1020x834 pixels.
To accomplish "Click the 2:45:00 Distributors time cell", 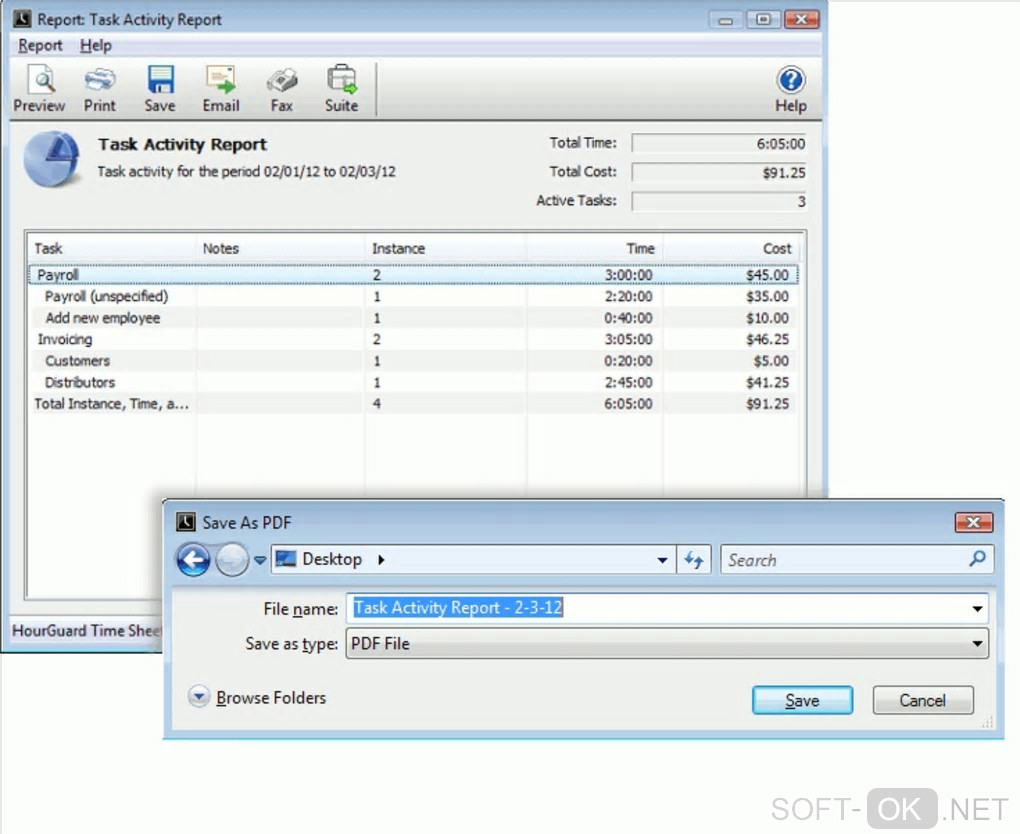I will pyautogui.click(x=628, y=383).
